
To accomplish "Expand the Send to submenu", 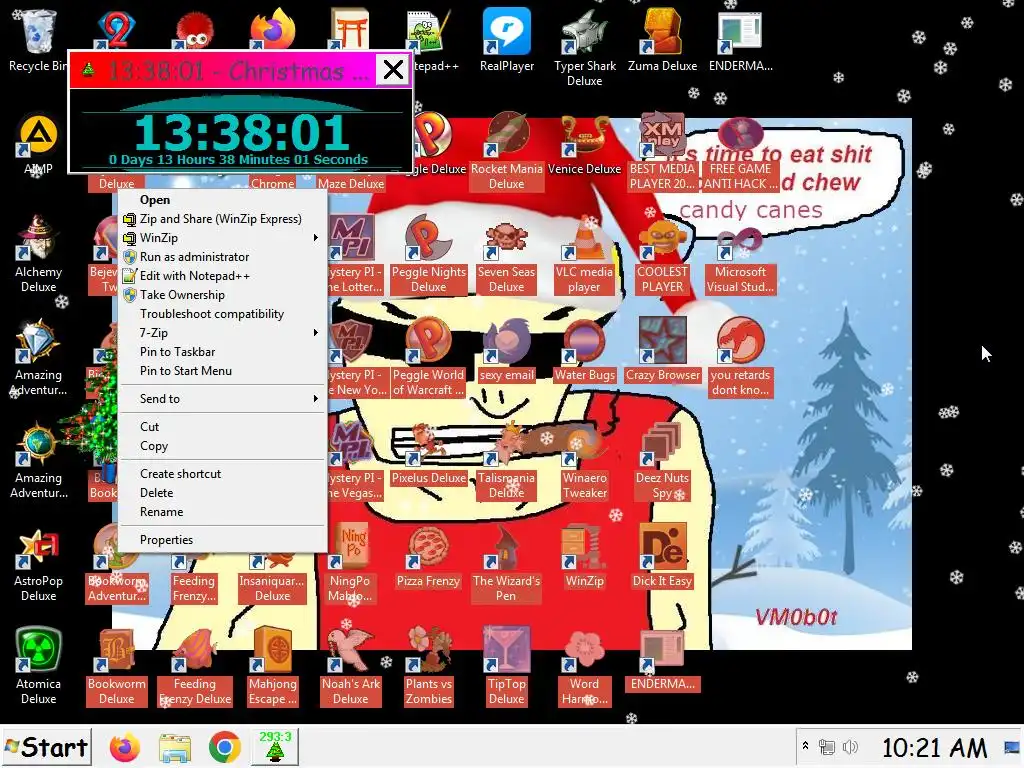I will tap(223, 398).
